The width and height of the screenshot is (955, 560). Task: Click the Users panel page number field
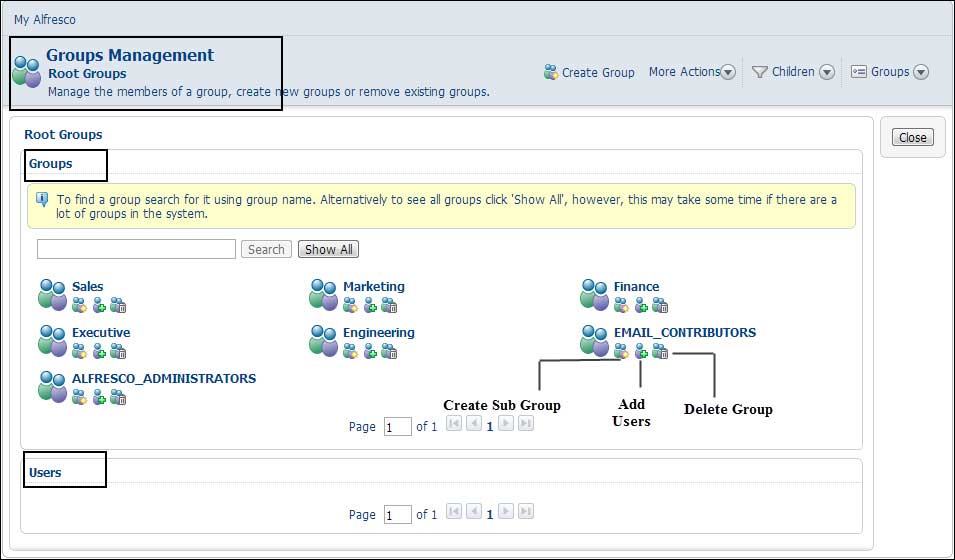[398, 514]
